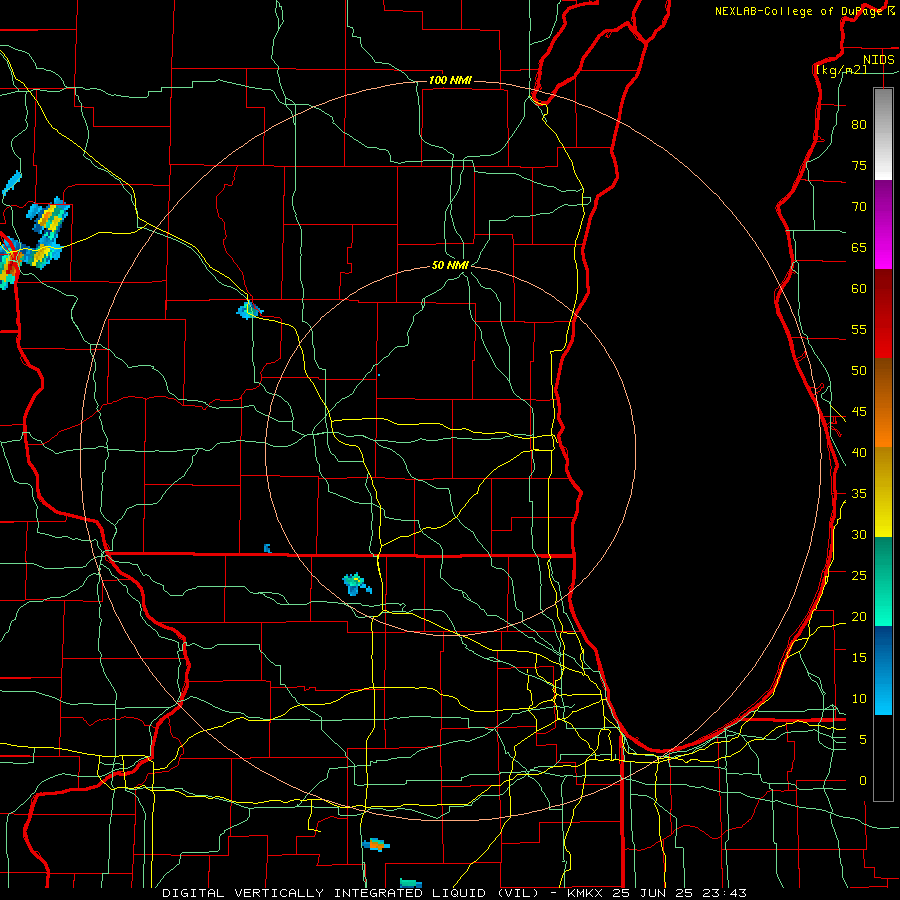Image resolution: width=900 pixels, height=900 pixels.
Task: Click the orange-centered echo at the map bottom
Action: pos(376,844)
